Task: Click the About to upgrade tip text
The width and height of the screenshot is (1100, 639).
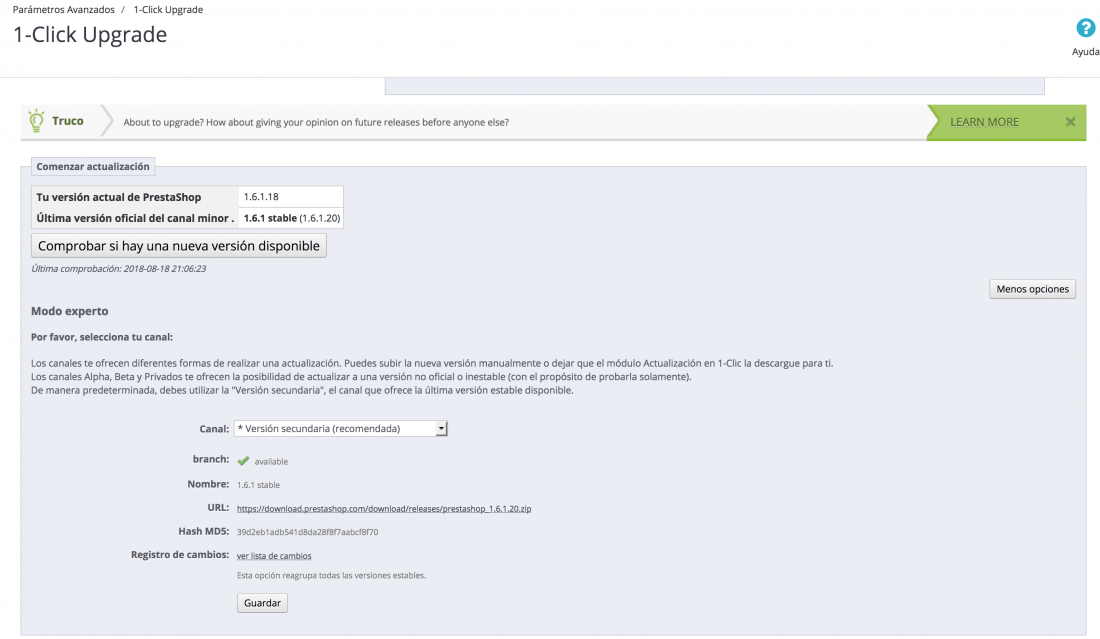Action: pyautogui.click(x=316, y=122)
